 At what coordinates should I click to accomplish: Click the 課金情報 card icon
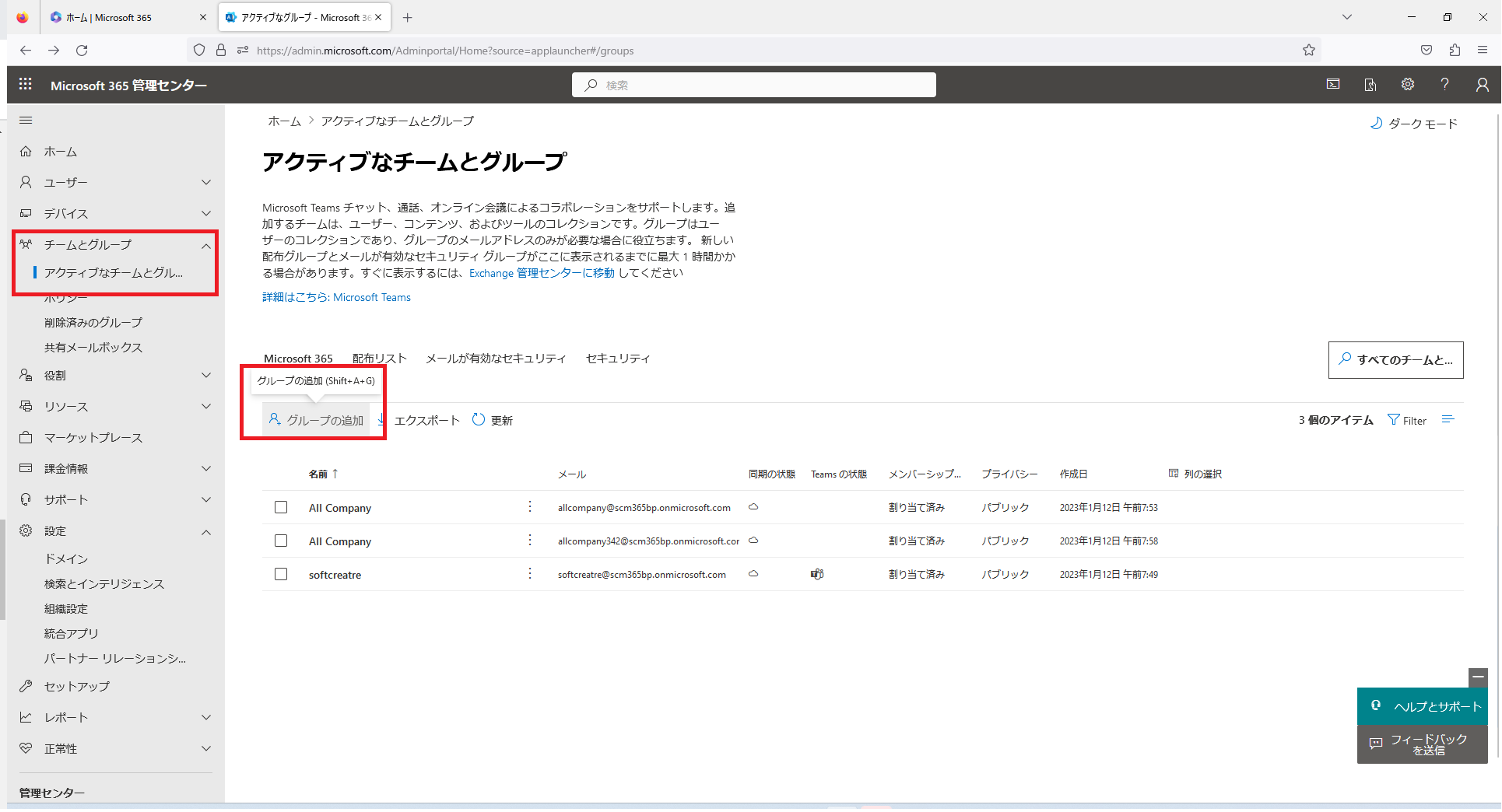(x=26, y=468)
